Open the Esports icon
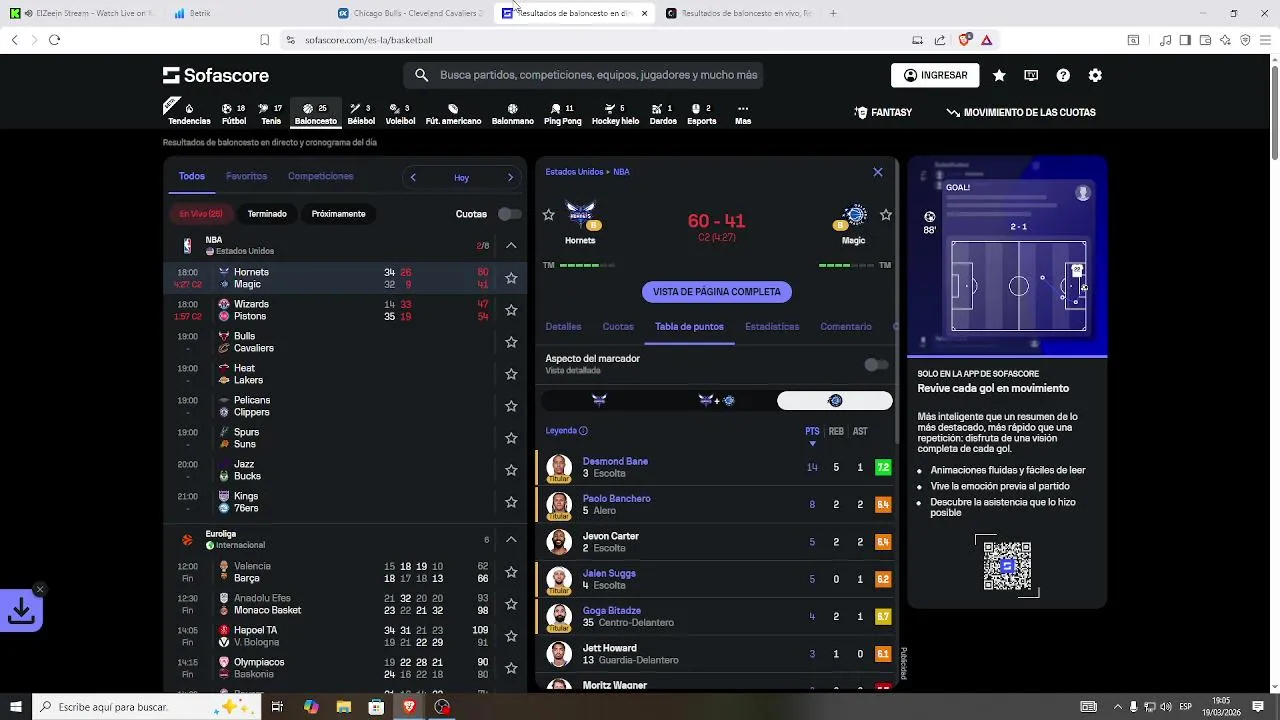Viewport: 1280px width, 720px height. [x=701, y=114]
